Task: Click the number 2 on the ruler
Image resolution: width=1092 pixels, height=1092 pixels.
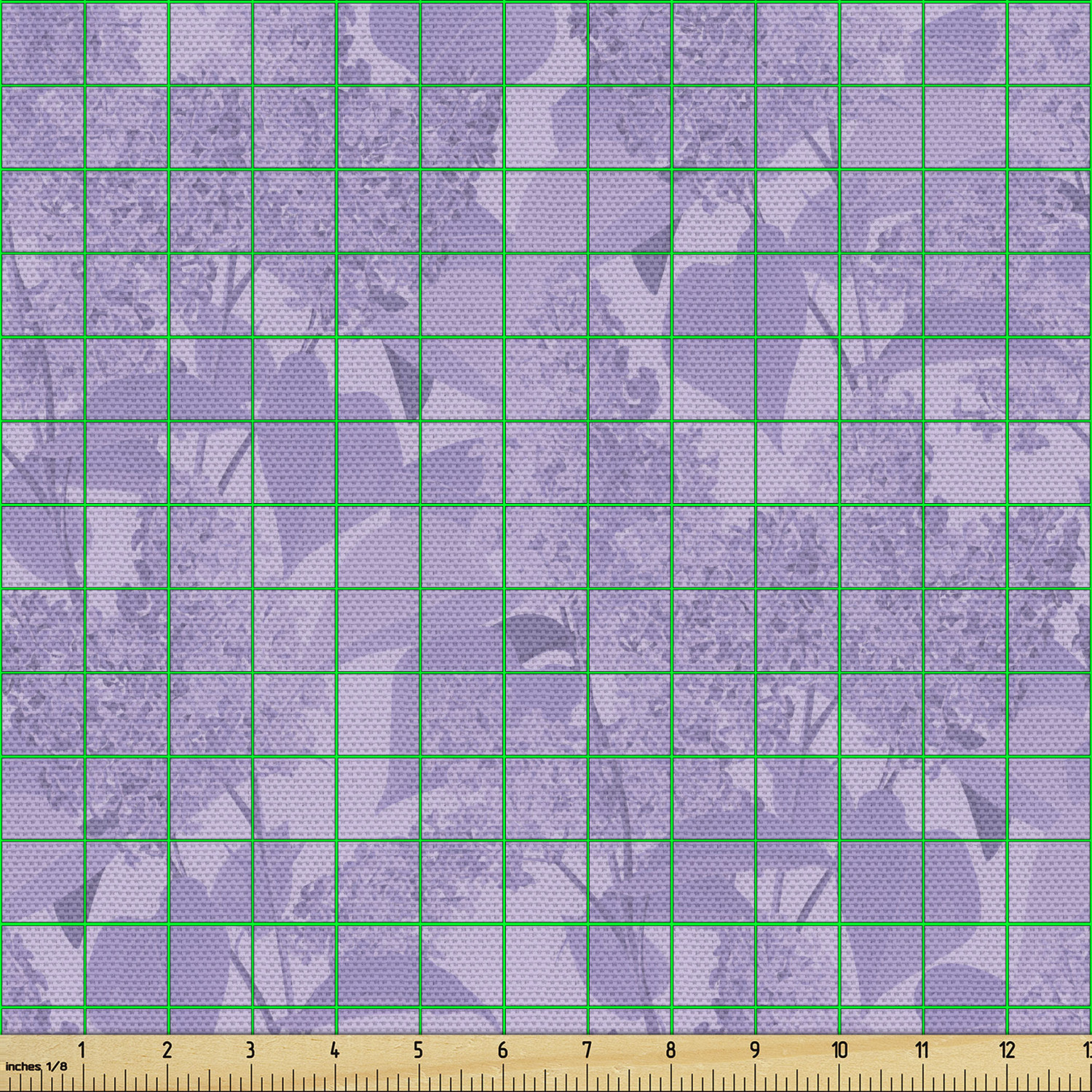Action: coord(167,1050)
